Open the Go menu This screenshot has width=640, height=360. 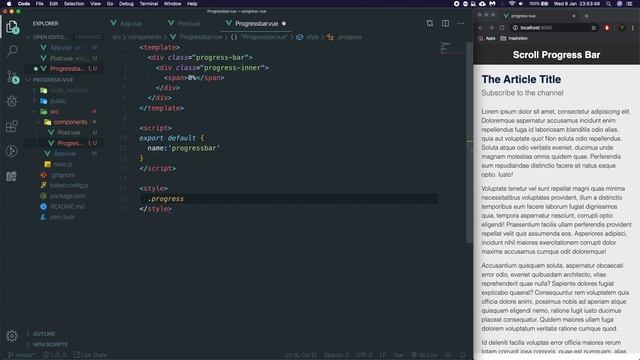(110, 4)
